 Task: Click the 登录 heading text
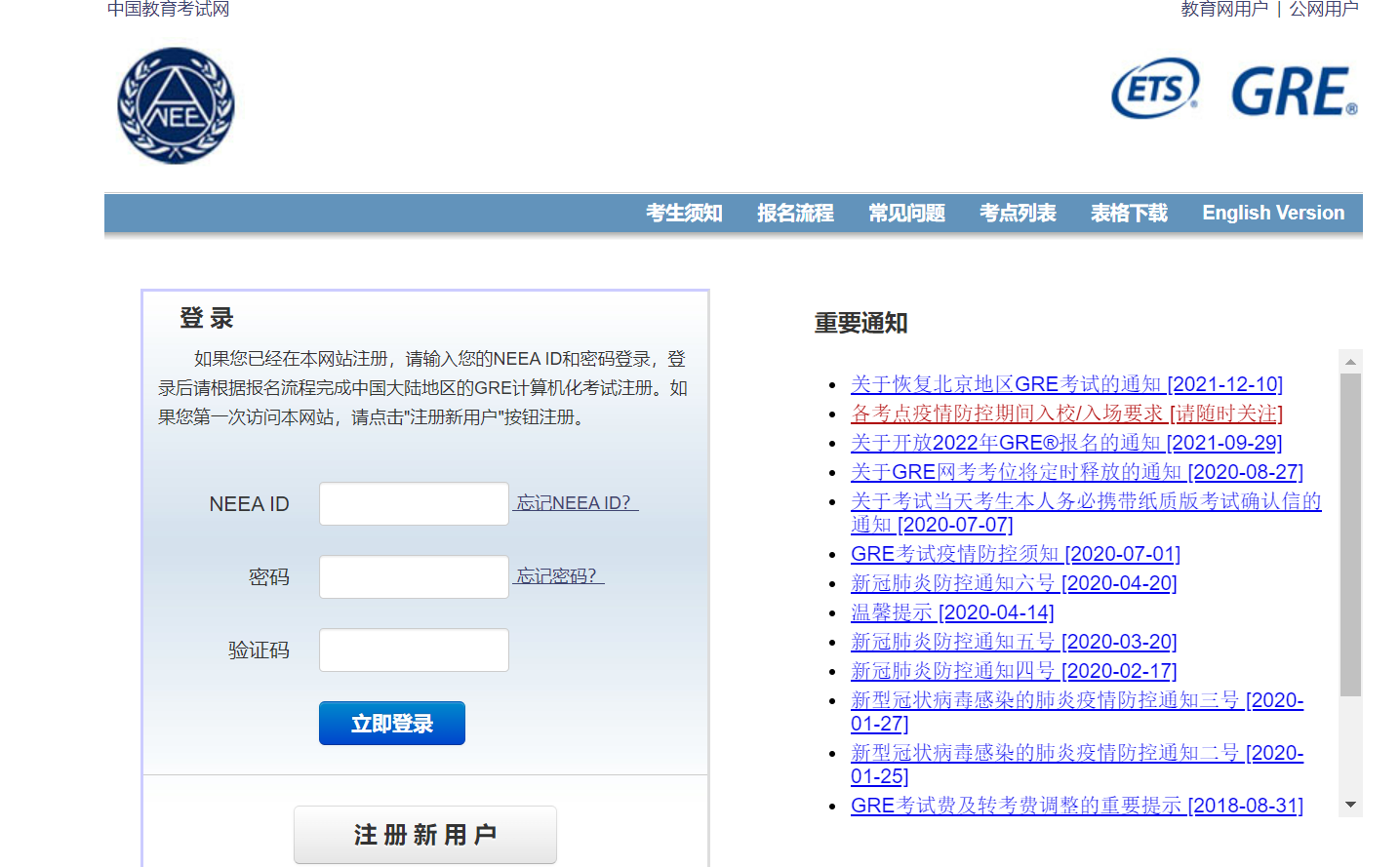(x=207, y=318)
